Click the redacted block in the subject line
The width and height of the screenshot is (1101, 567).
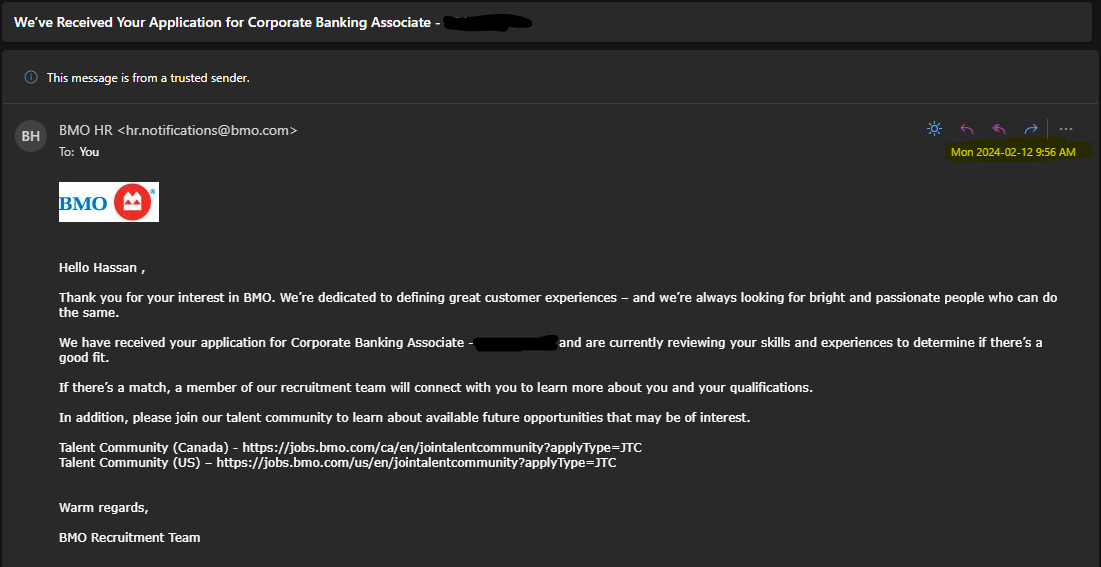(x=487, y=22)
